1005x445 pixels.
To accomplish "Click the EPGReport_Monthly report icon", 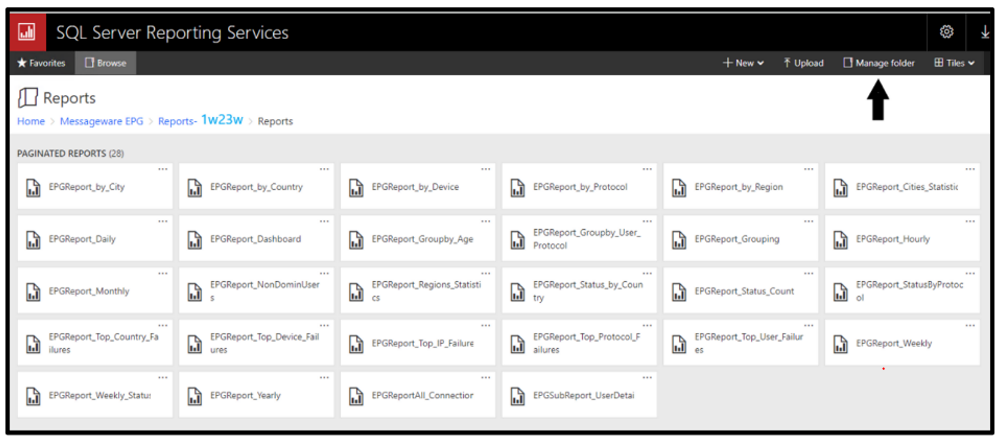I will pos(33,291).
